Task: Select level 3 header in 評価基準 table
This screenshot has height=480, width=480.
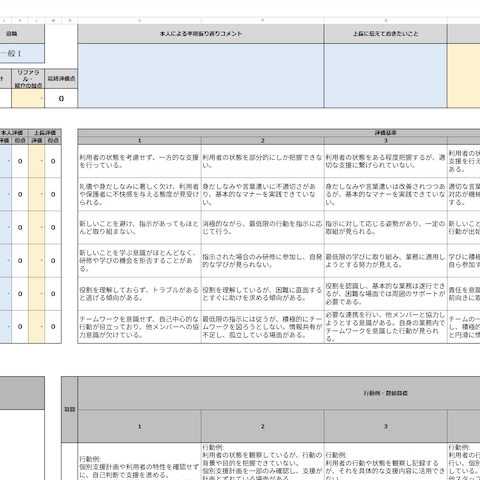Action: point(385,141)
